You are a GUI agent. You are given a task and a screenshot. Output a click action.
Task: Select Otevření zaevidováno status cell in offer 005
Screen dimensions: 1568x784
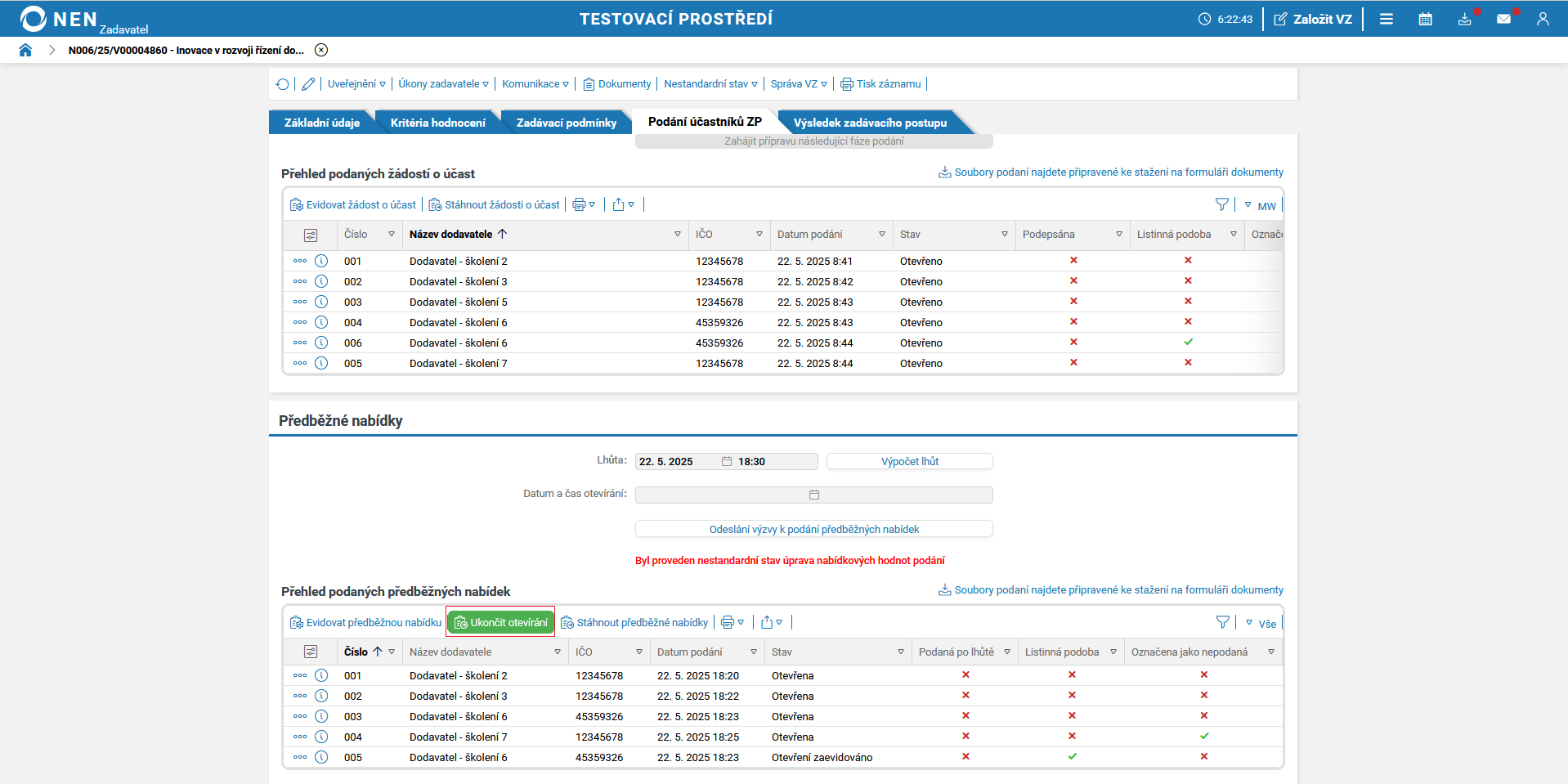tap(822, 757)
